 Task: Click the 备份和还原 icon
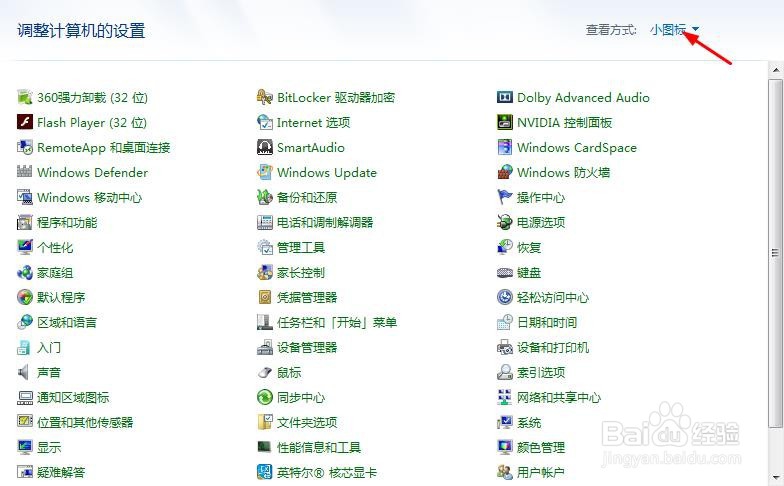click(x=264, y=197)
